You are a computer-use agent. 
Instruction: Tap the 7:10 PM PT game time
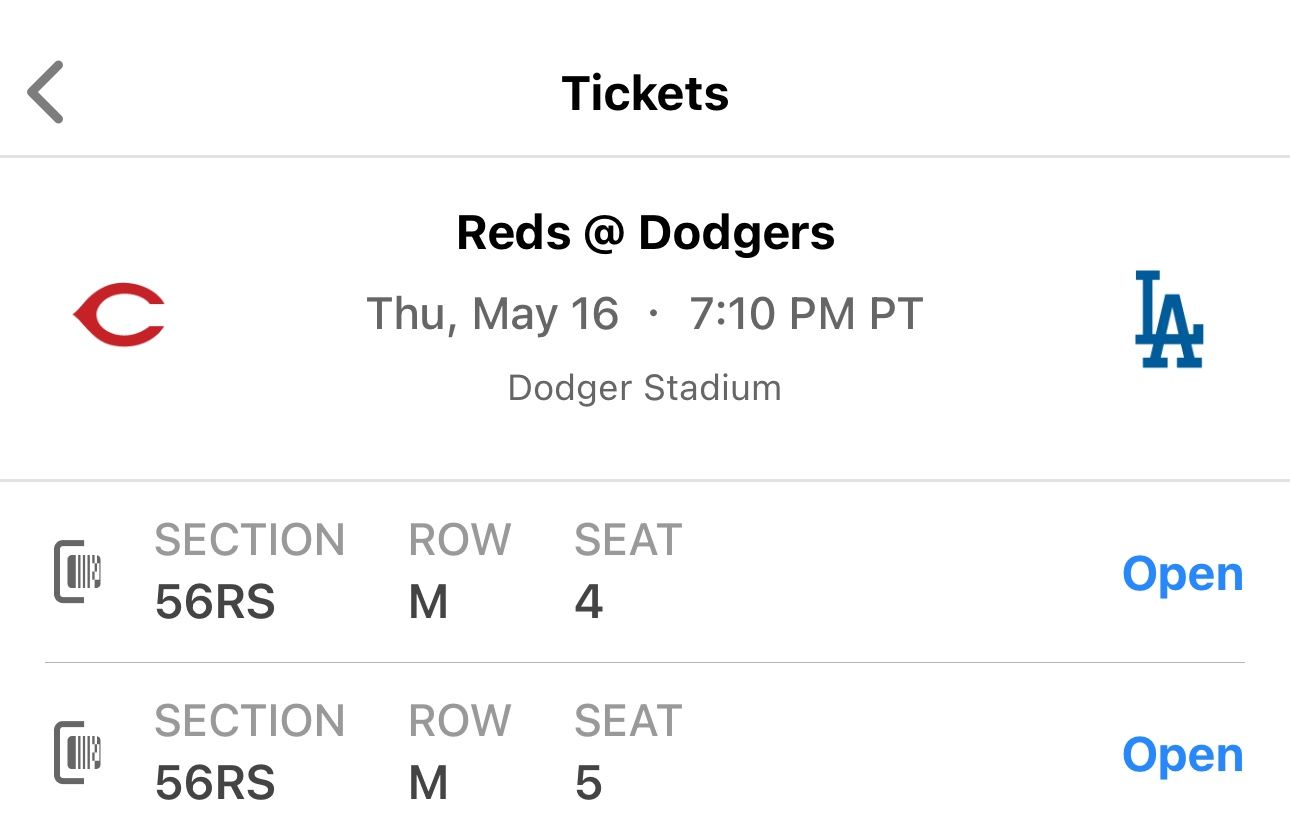(805, 314)
